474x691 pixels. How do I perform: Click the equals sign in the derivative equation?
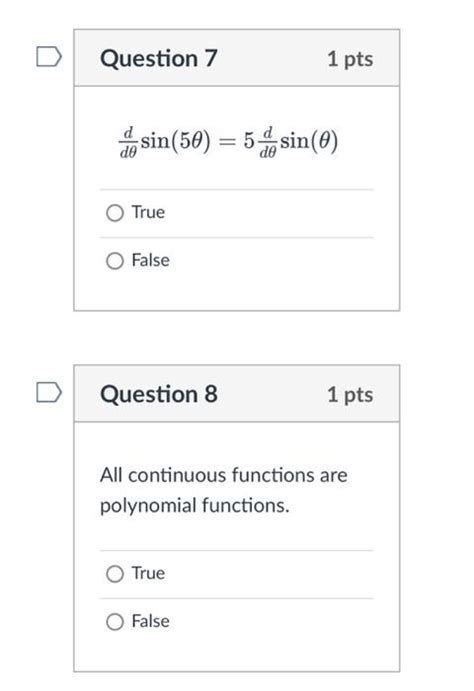[227, 142]
